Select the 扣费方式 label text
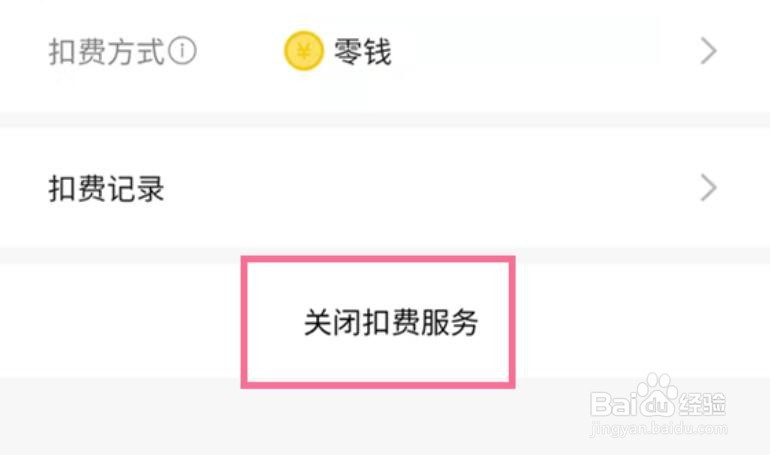The width and height of the screenshot is (770, 455). pyautogui.click(x=106, y=51)
